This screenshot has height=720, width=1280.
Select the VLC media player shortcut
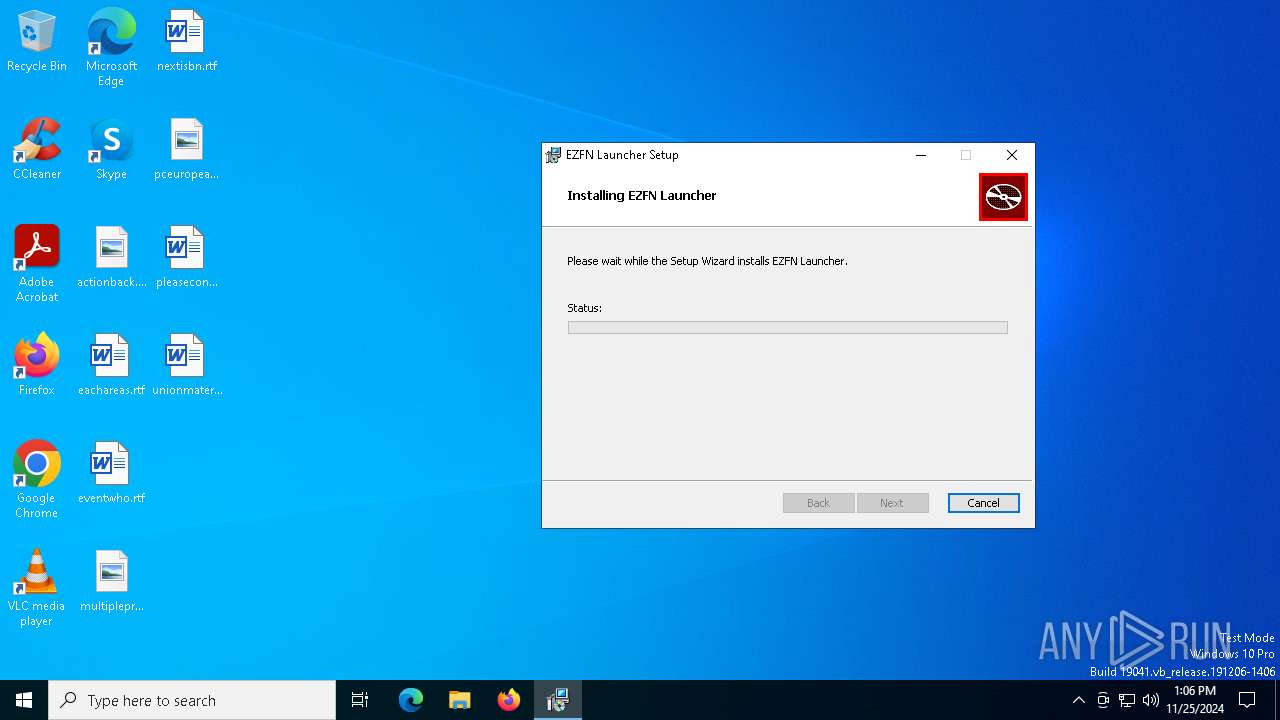click(x=37, y=588)
